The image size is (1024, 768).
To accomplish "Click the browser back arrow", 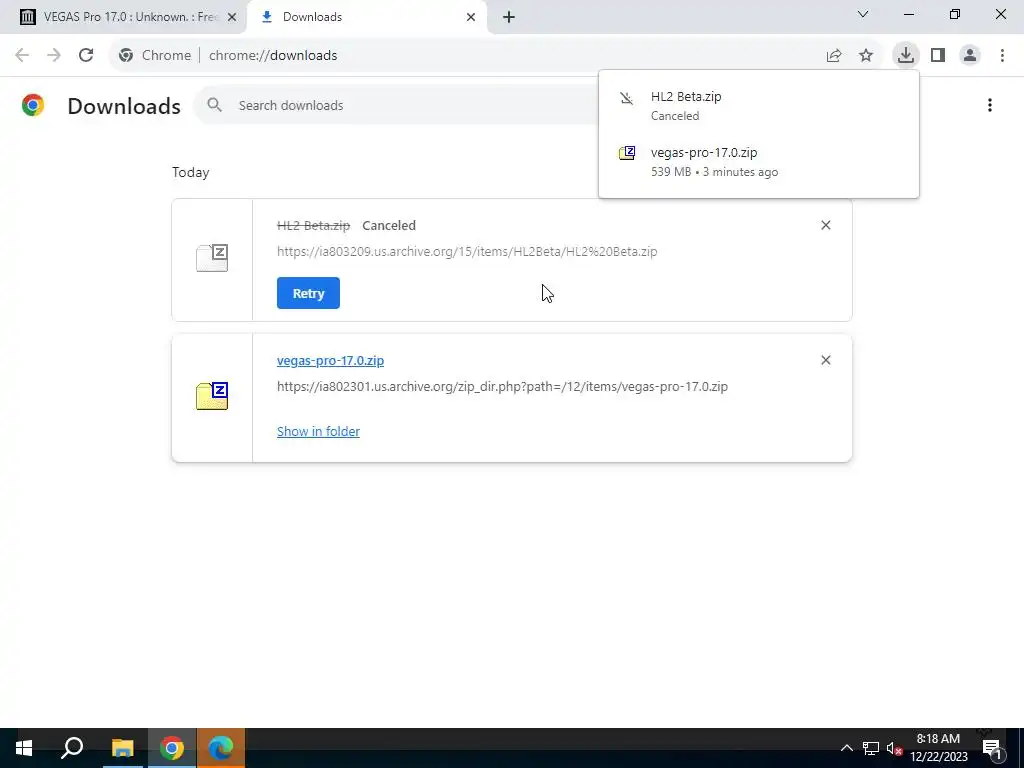I will (x=22, y=55).
